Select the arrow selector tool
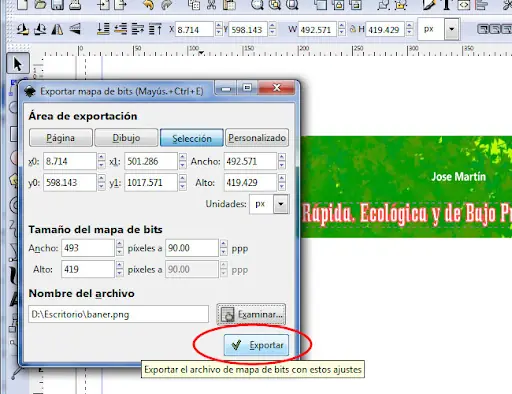Image resolution: width=512 pixels, height=394 pixels. pos(18,63)
